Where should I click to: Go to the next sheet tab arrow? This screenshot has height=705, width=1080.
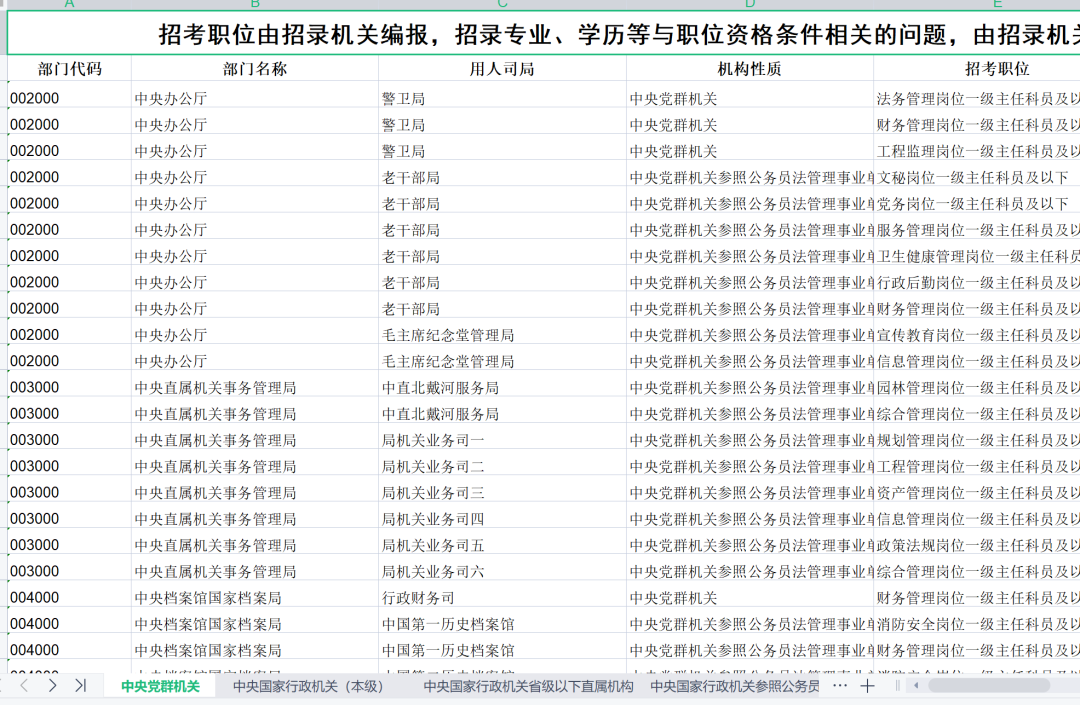tap(52, 686)
